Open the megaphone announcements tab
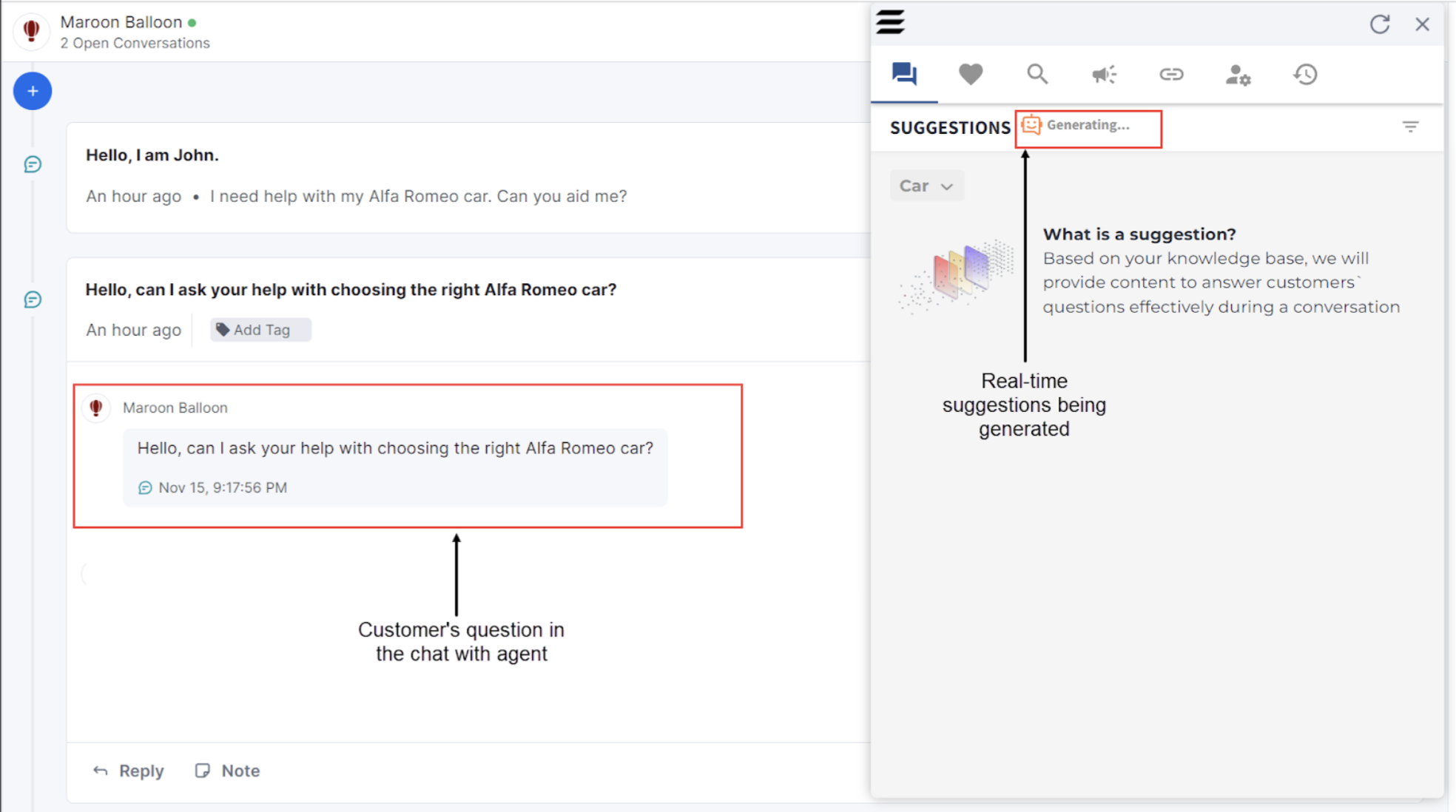The width and height of the screenshot is (1456, 812). pyautogui.click(x=1104, y=74)
